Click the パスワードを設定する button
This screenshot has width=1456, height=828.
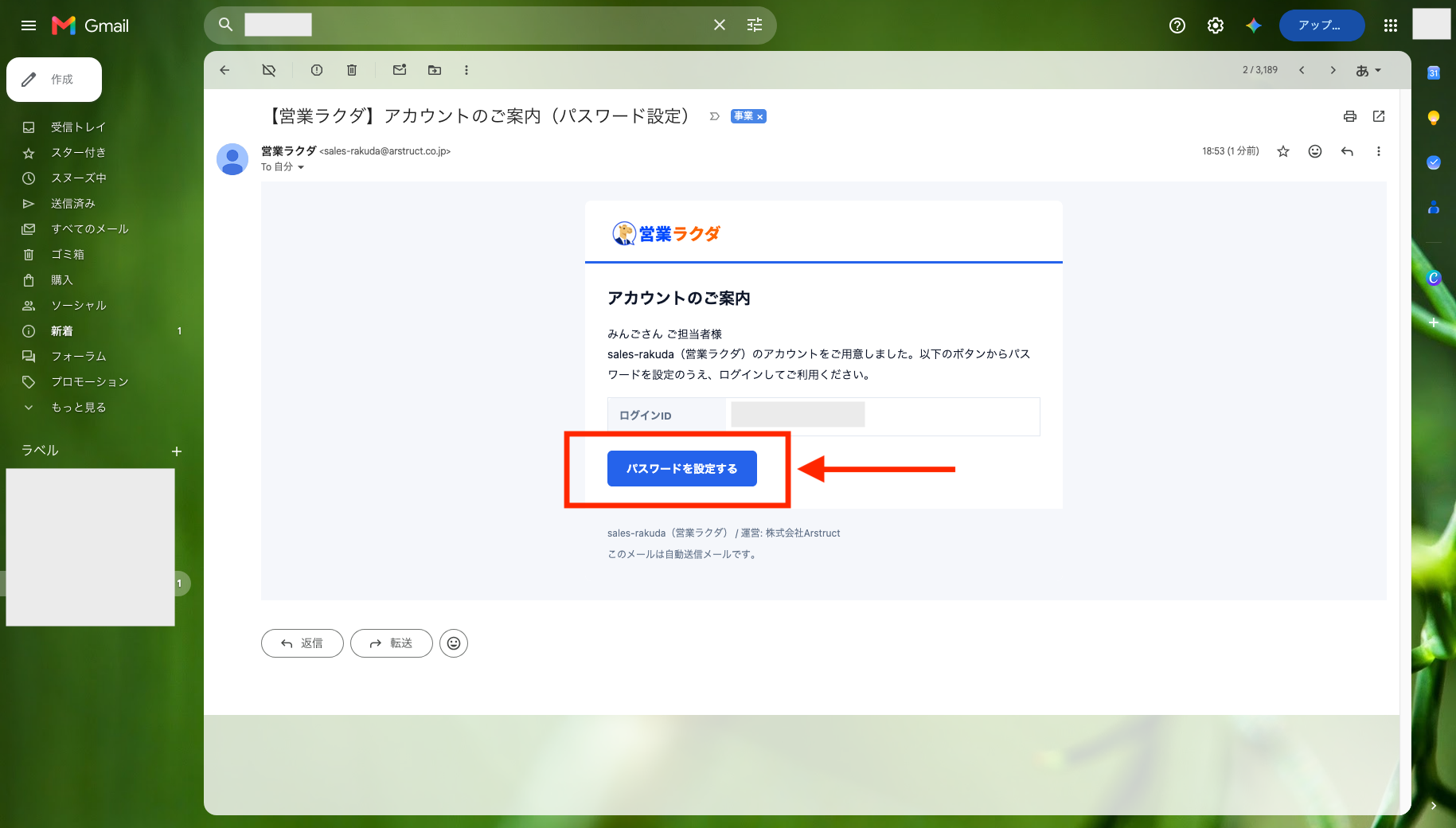pos(682,468)
